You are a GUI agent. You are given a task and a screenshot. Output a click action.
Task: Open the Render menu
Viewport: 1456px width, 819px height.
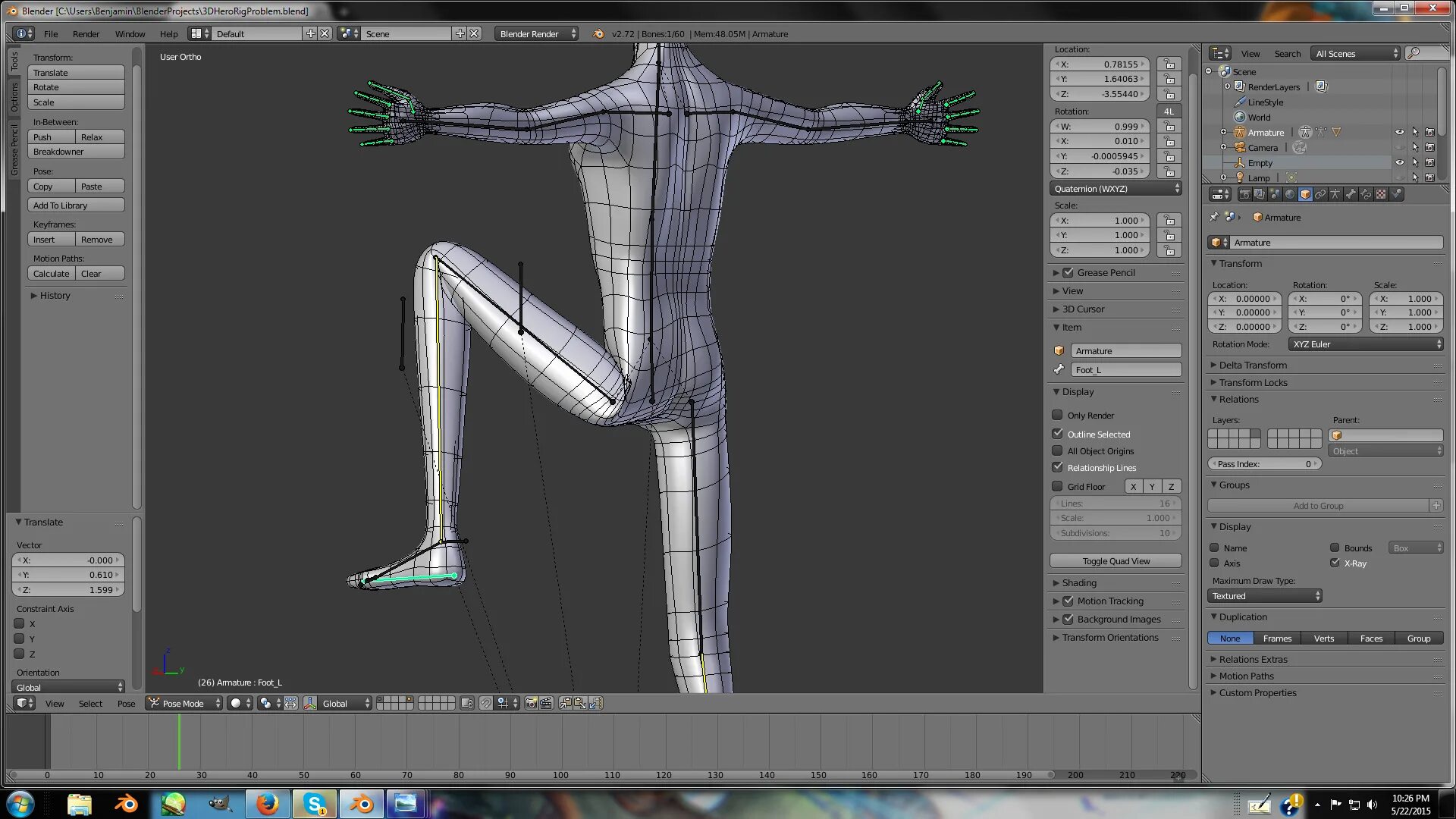coord(86,34)
